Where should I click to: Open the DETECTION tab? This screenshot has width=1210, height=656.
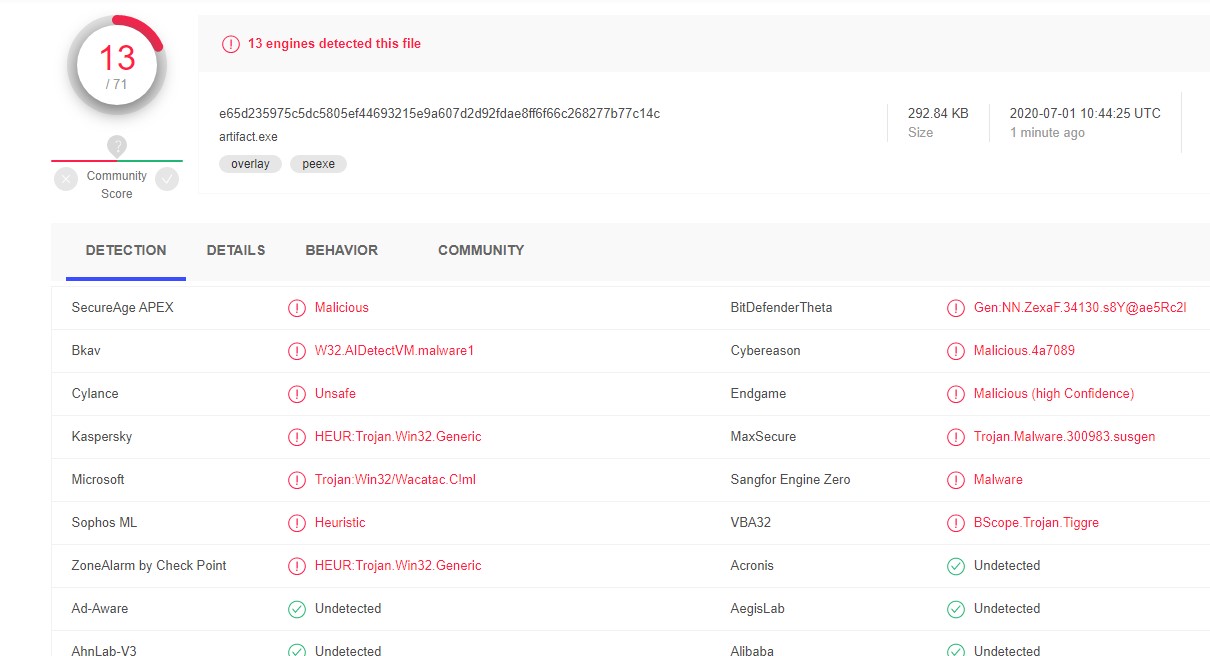(126, 250)
